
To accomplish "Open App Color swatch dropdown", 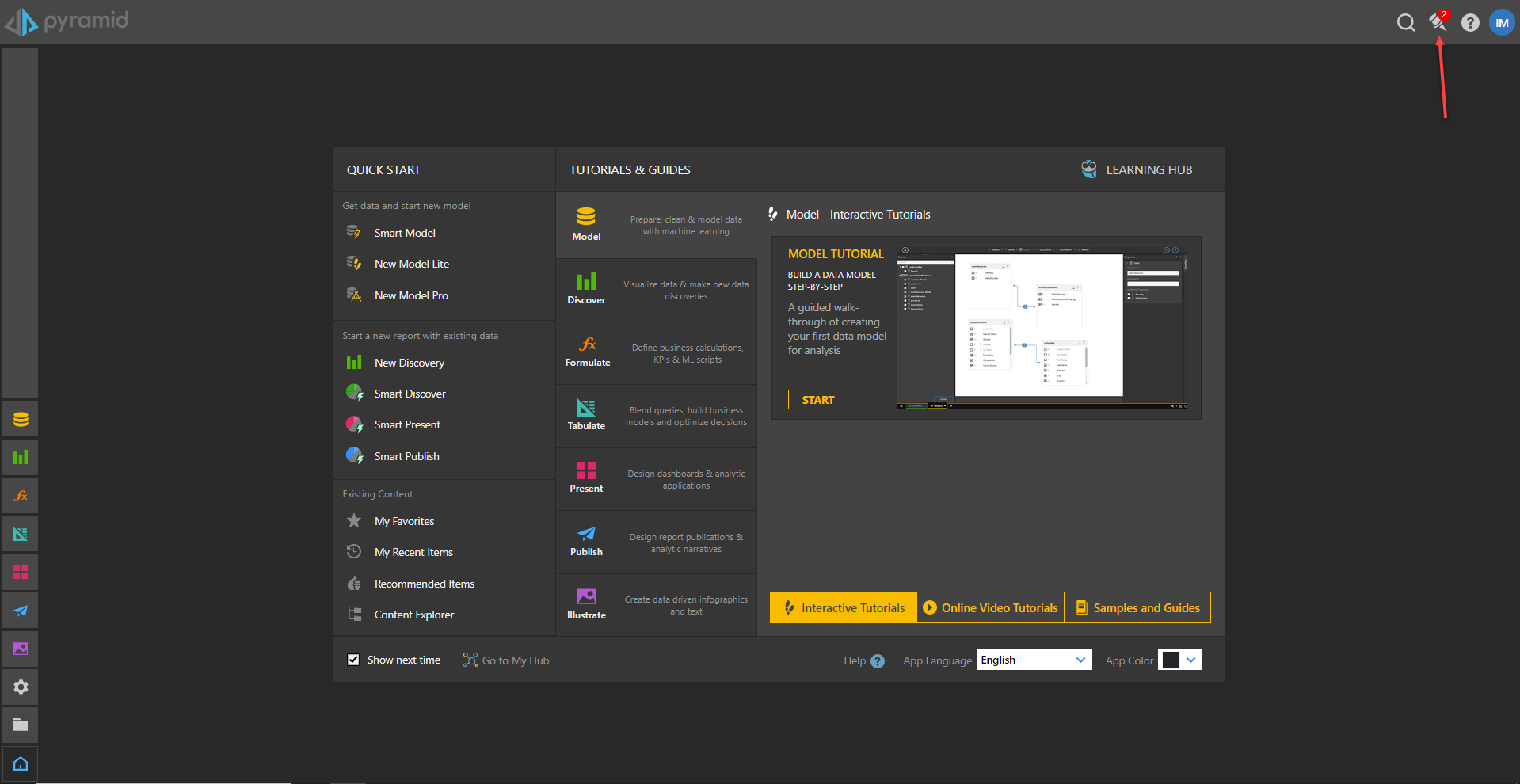I will [1179, 660].
